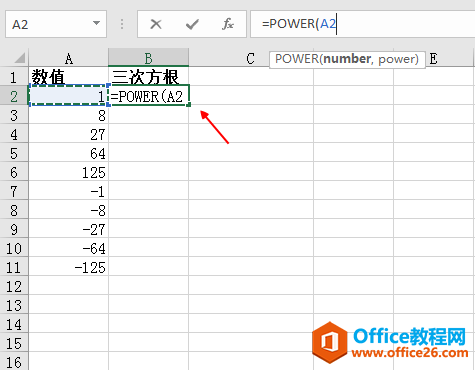Select row 7 header

tap(14, 191)
